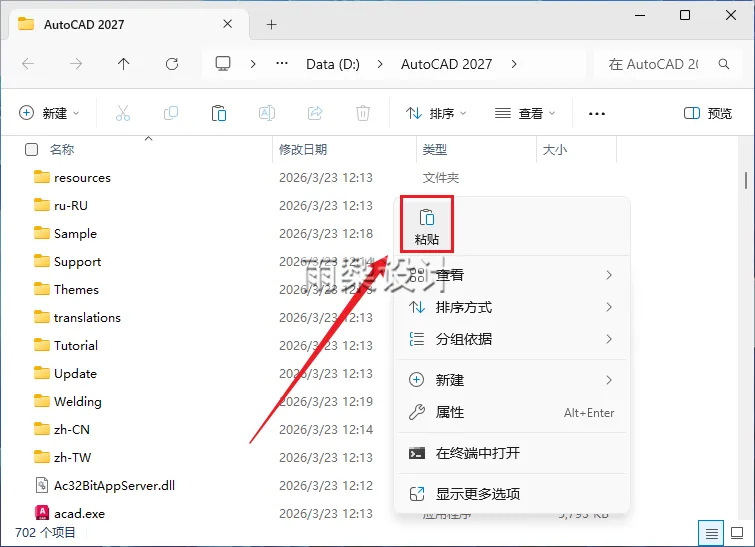Select the Welding folder row

point(68,401)
